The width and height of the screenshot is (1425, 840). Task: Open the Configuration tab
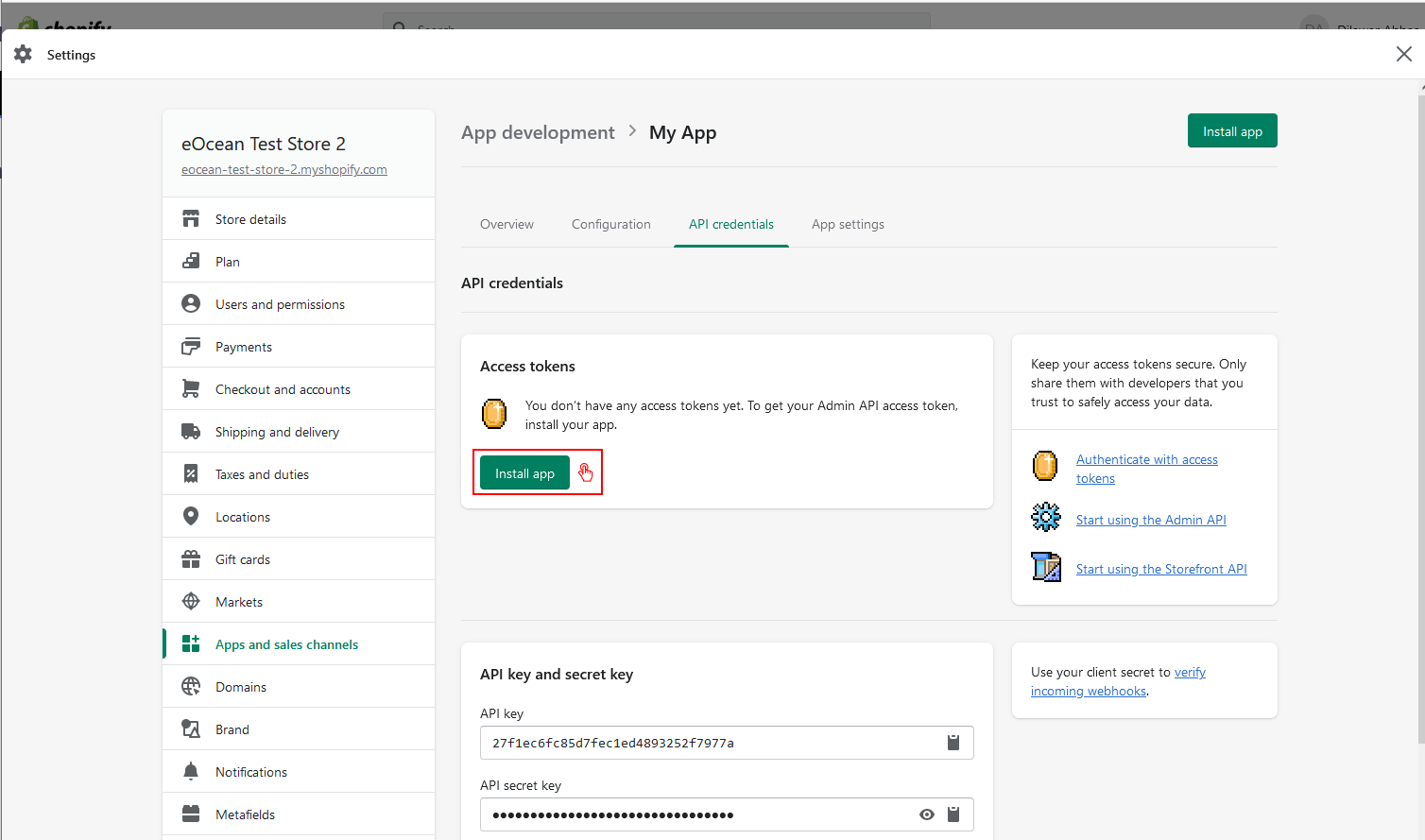pyautogui.click(x=610, y=225)
